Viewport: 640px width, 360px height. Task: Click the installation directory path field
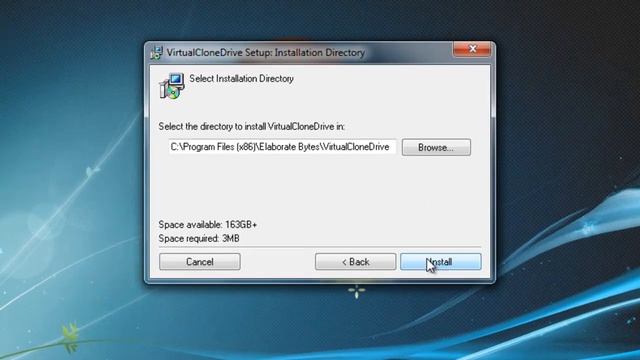pos(282,147)
